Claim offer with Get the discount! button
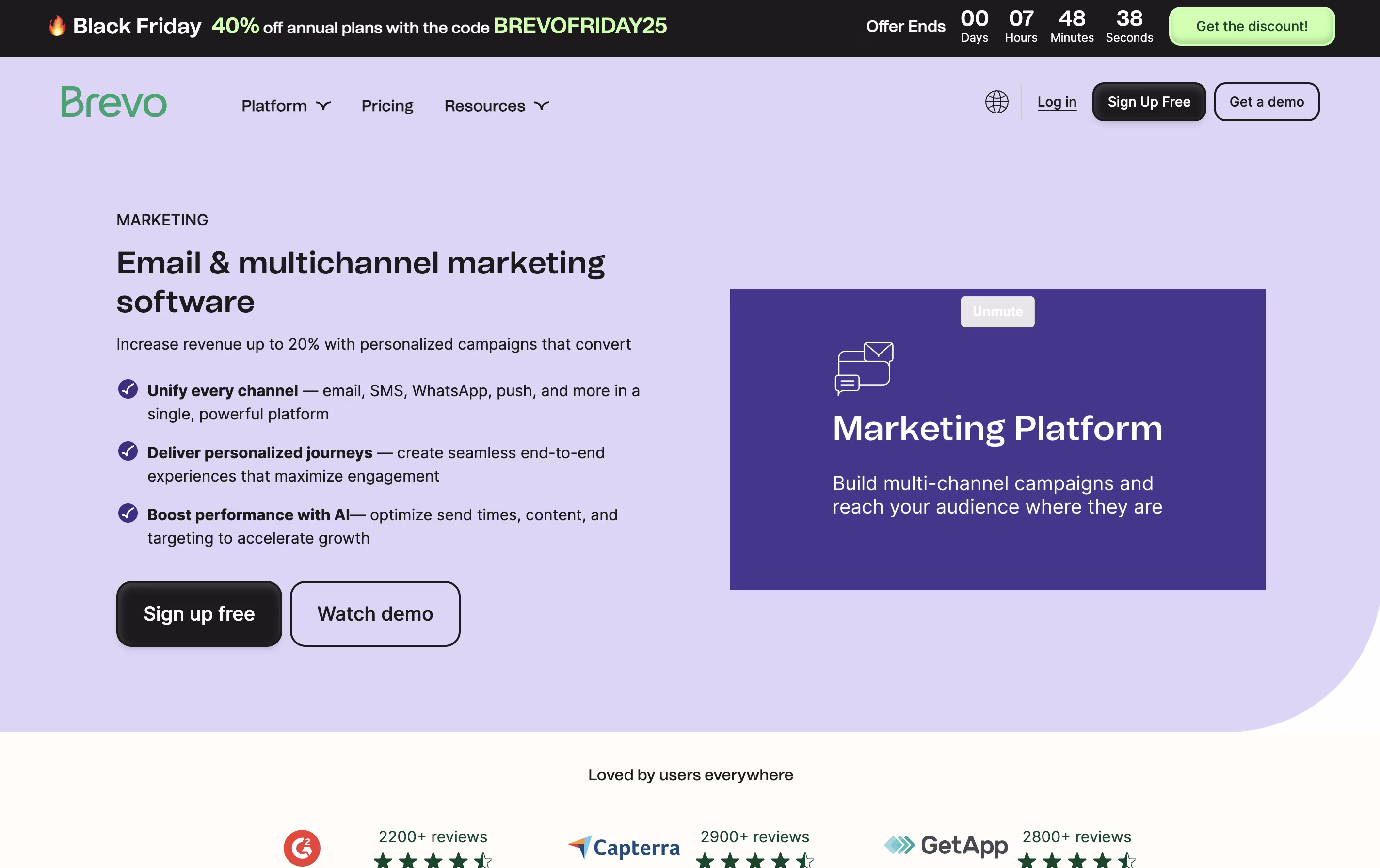 (1251, 26)
